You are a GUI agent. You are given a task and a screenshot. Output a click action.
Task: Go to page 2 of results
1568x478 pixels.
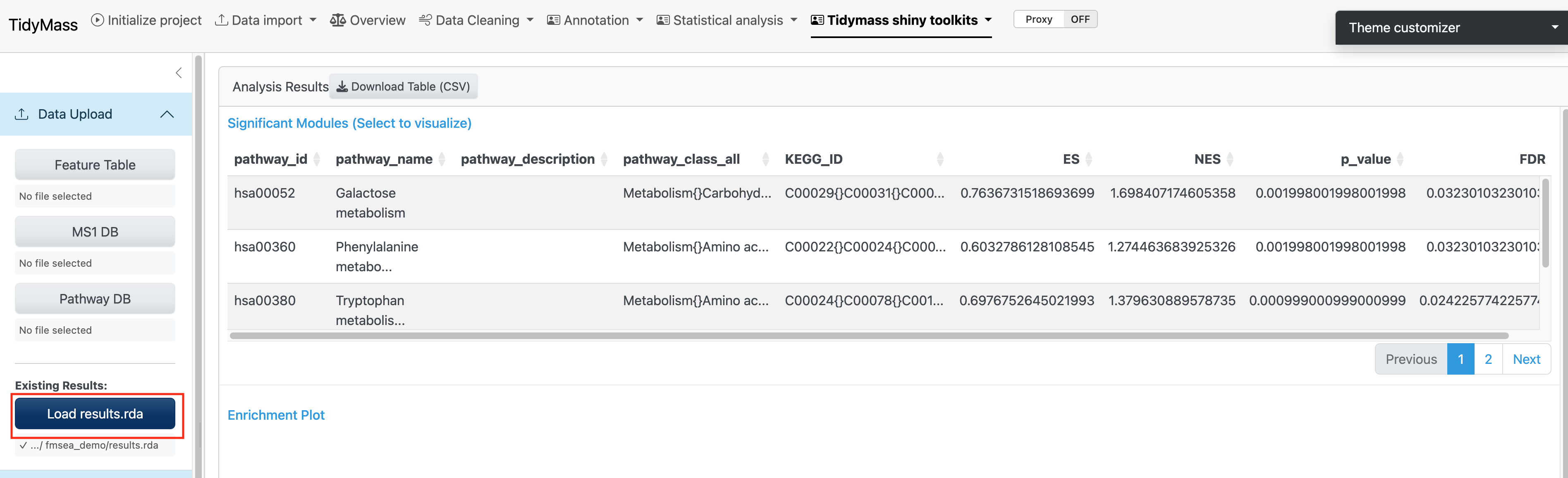coord(1488,359)
